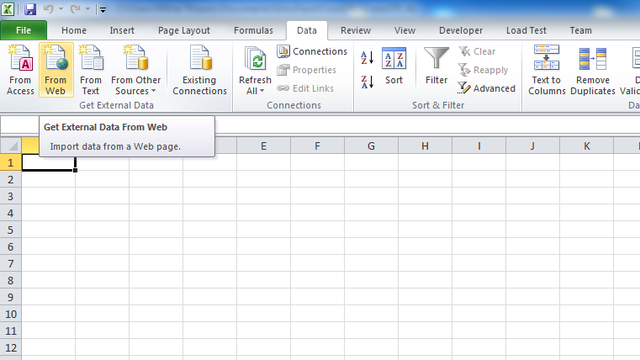Open Advanced filter options
The width and height of the screenshot is (640, 360).
coord(487,88)
